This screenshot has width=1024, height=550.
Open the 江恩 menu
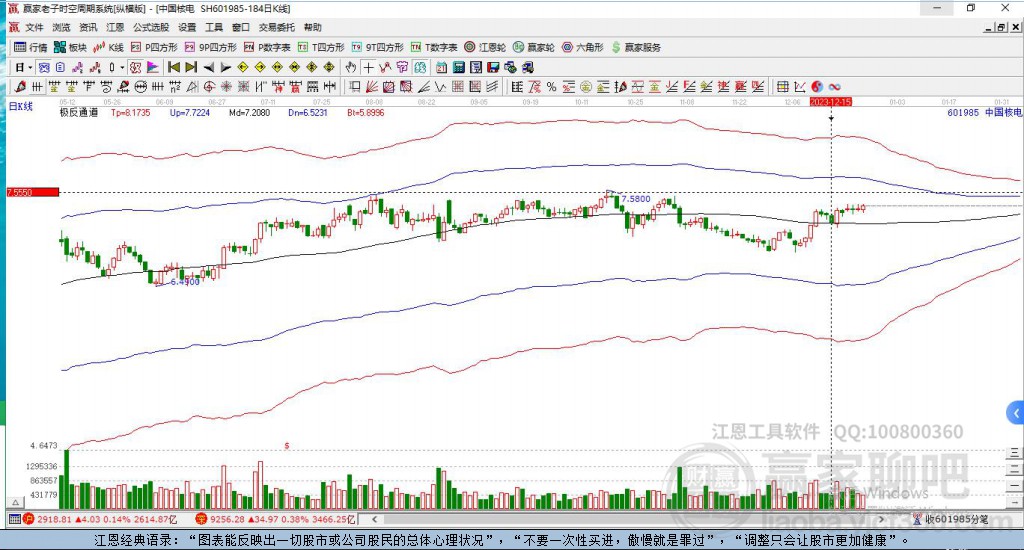pyautogui.click(x=115, y=27)
